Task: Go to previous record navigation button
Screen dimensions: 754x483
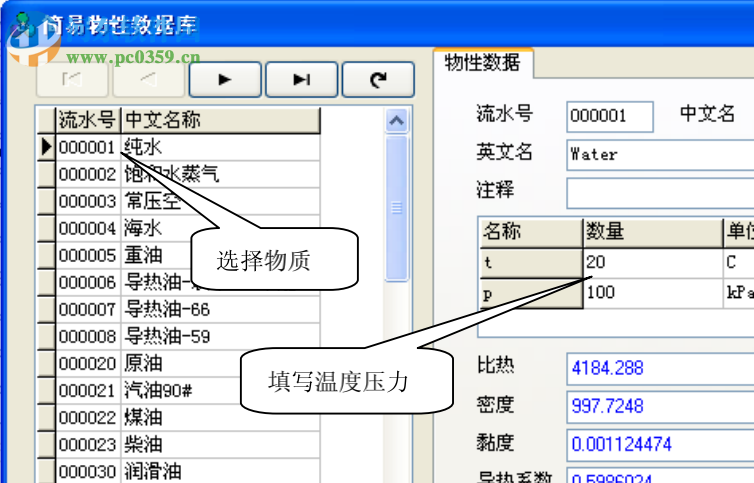Action: click(x=149, y=79)
